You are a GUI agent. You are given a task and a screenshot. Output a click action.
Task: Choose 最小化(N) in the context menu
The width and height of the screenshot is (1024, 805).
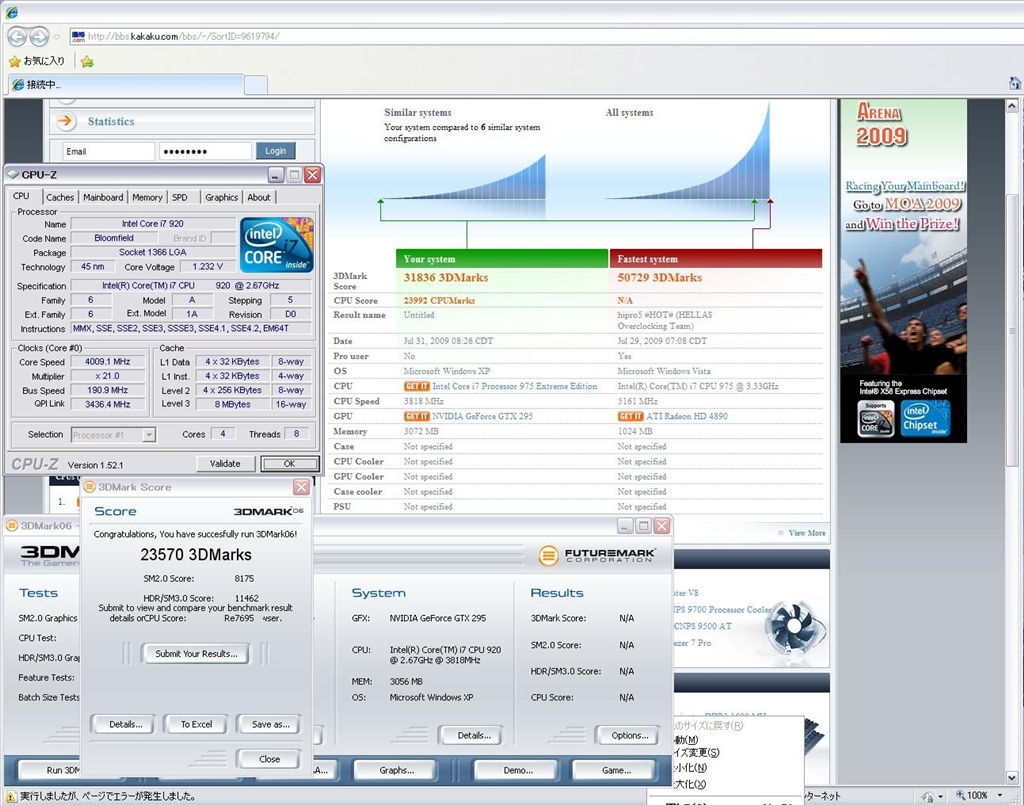pos(690,768)
